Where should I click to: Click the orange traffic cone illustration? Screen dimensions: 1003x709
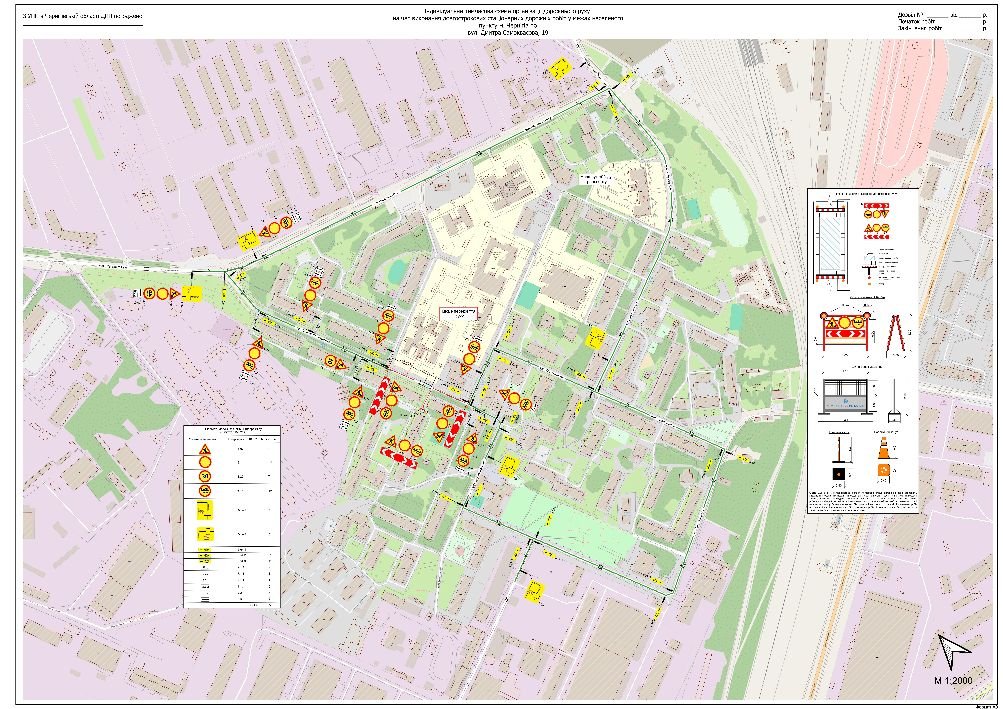tap(885, 447)
